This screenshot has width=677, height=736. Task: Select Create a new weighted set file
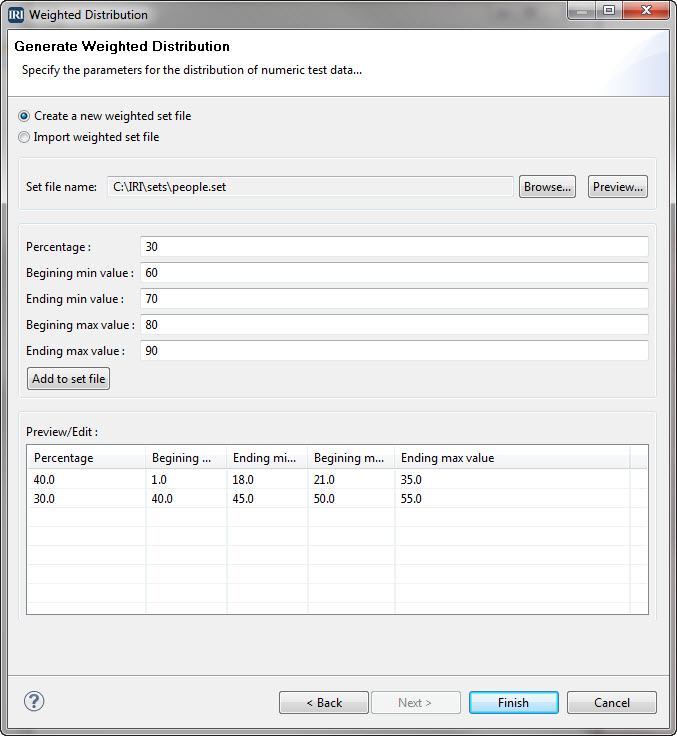point(24,116)
